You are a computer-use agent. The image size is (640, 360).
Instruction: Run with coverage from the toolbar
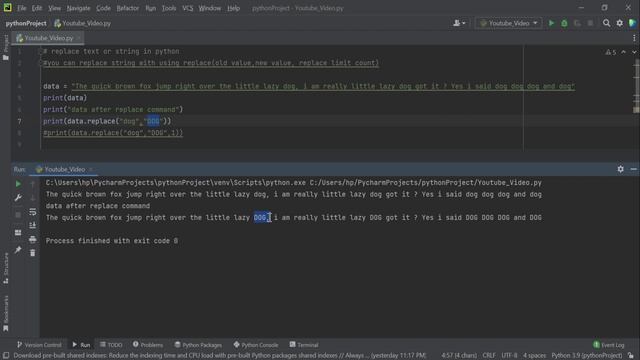pyautogui.click(x=577, y=23)
